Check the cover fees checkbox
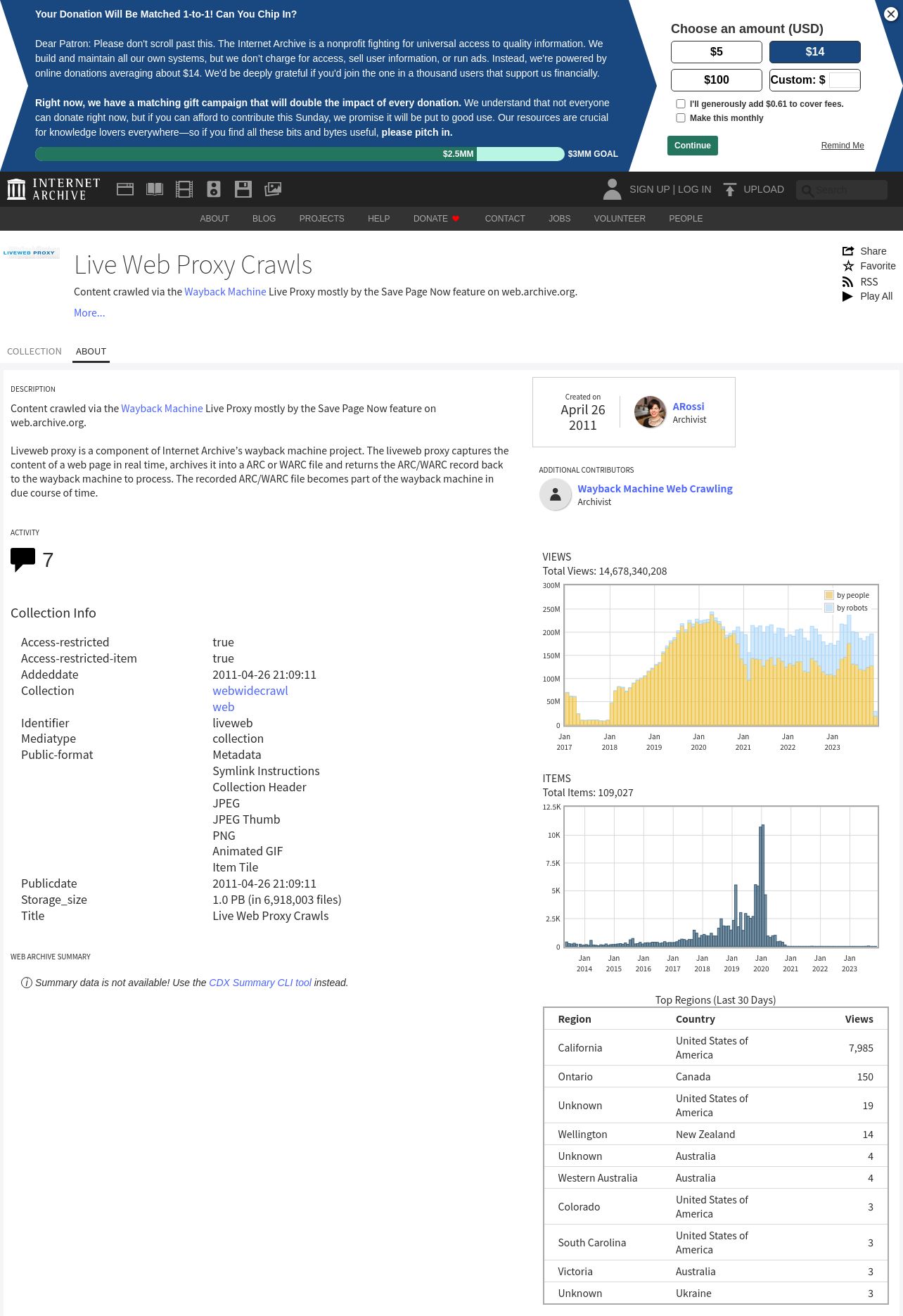The image size is (903, 1316). click(681, 103)
